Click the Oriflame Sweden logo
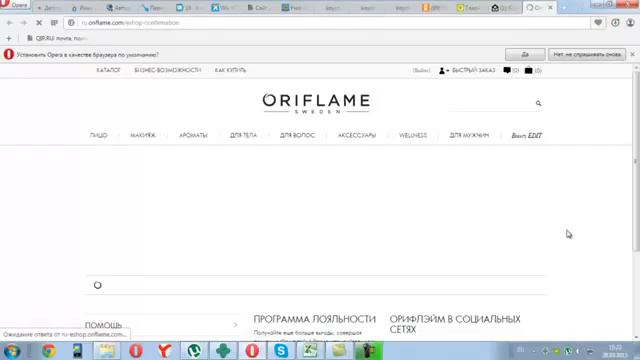Screen dimensions: 640x360 click(316, 103)
